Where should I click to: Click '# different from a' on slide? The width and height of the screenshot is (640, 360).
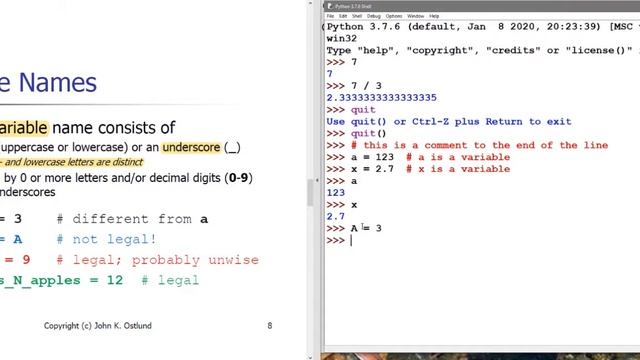click(132, 219)
